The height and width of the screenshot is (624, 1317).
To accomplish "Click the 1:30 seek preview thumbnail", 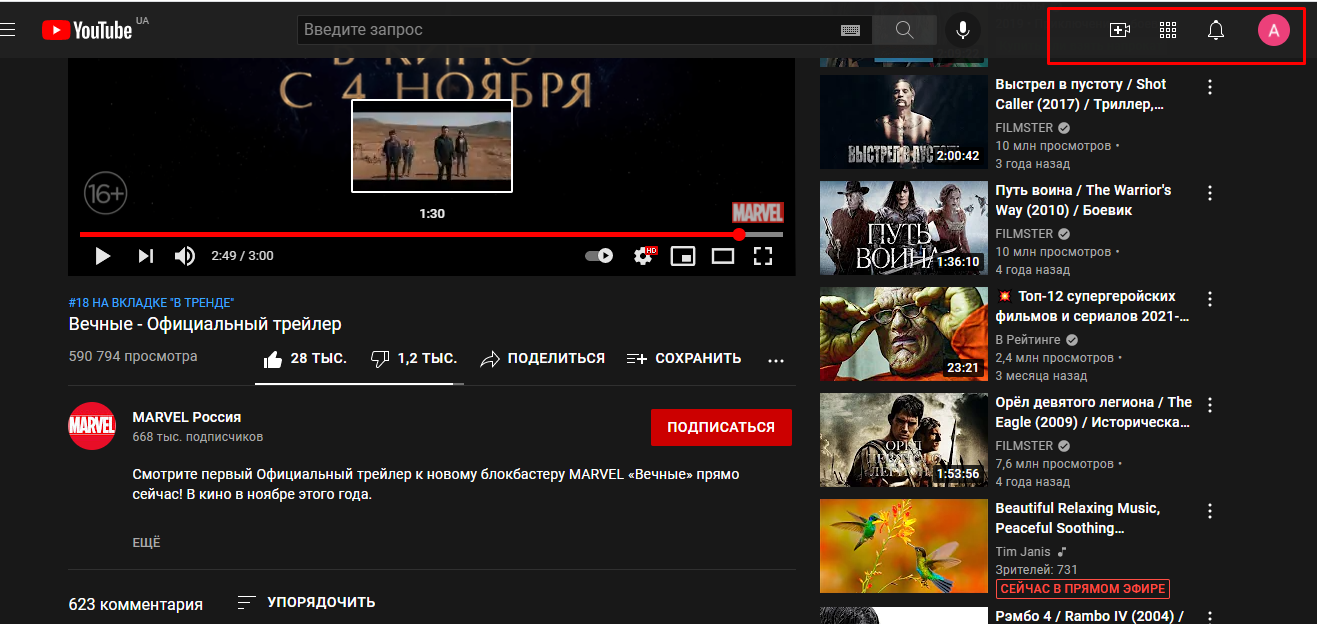I will coord(432,146).
